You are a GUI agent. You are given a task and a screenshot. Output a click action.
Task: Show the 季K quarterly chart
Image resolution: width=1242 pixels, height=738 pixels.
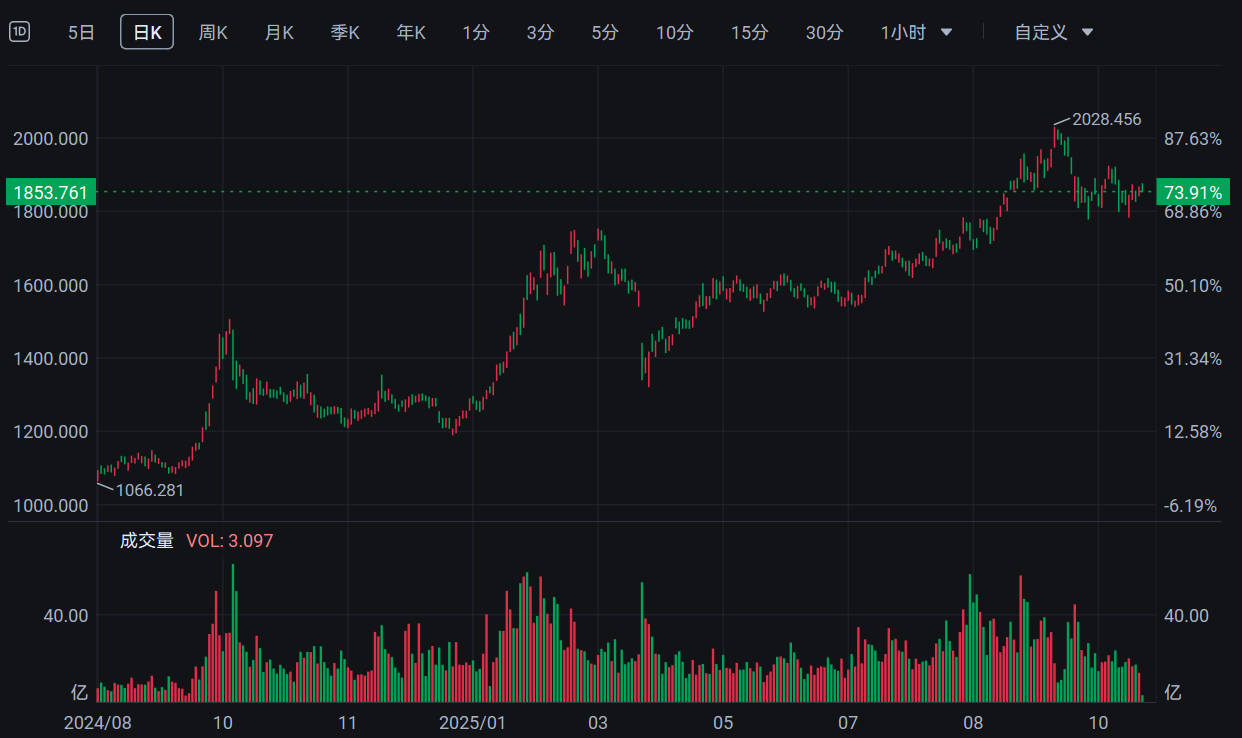coord(345,32)
